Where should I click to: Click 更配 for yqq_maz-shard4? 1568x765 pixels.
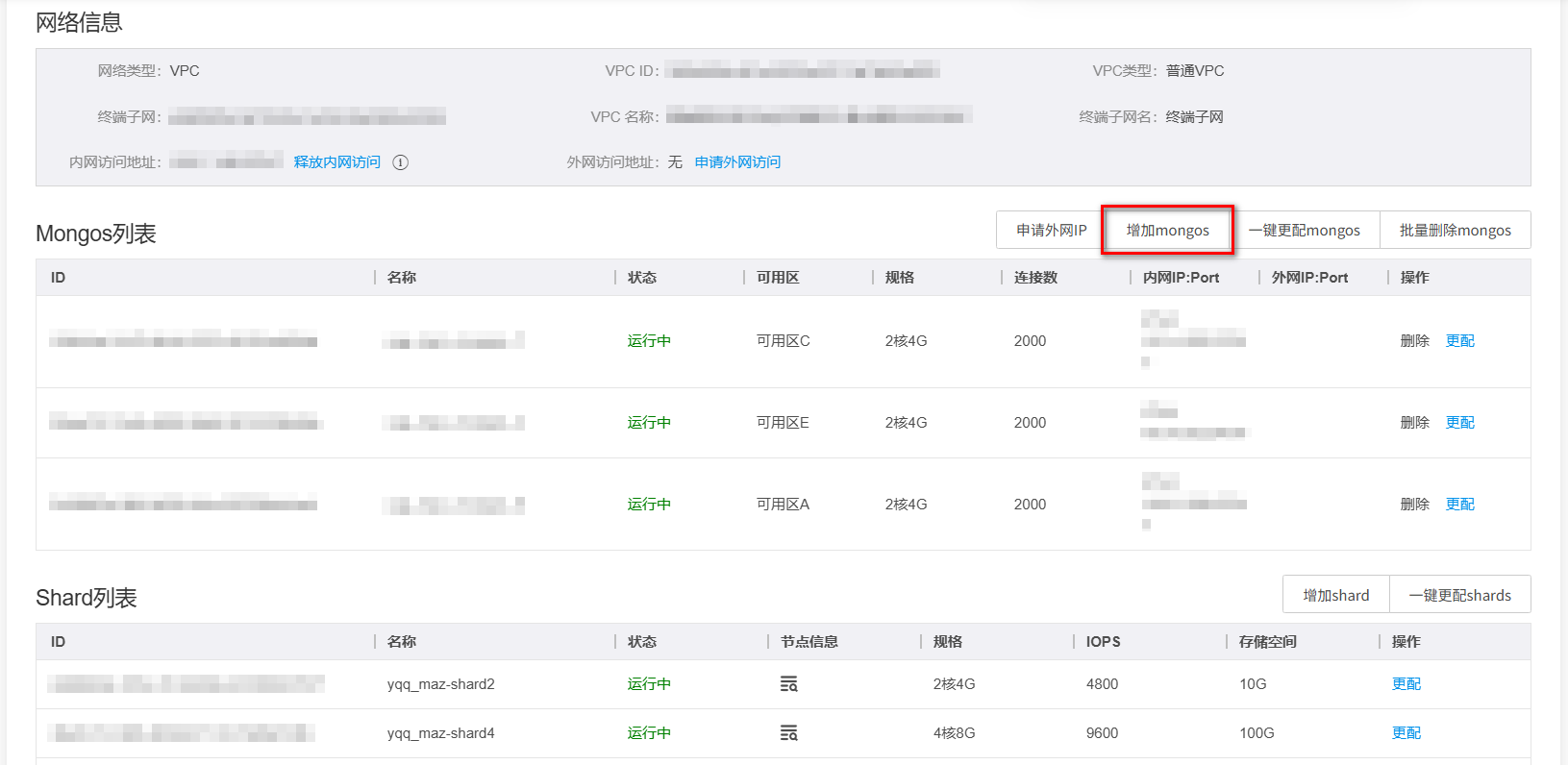click(1406, 733)
